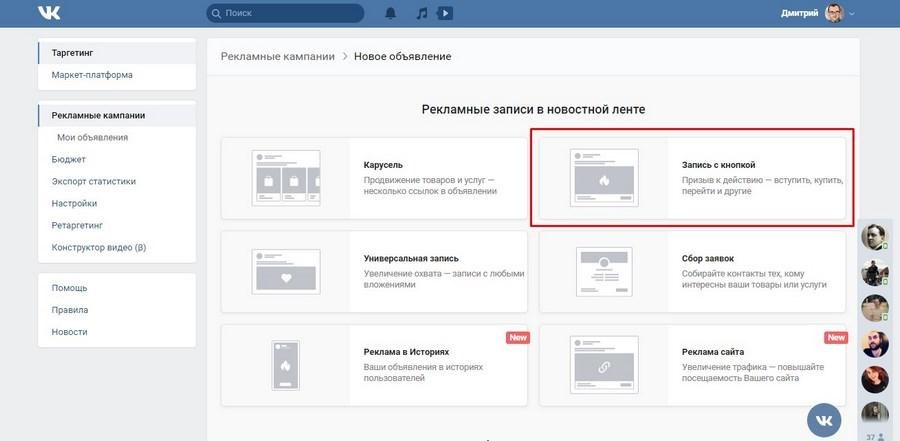This screenshot has height=441, width=900.
Task: Open Экспорт статистики sidebar item
Action: pyautogui.click(x=117, y=181)
